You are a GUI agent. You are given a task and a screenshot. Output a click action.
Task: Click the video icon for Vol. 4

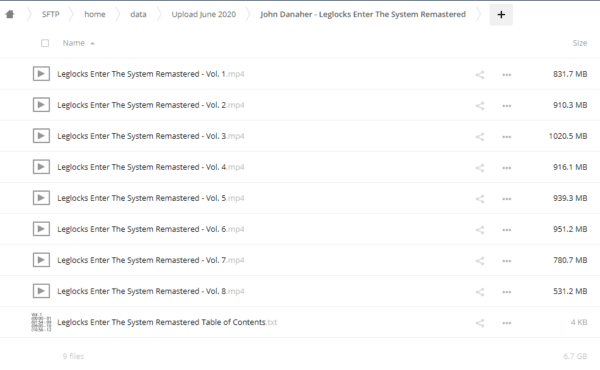point(41,167)
